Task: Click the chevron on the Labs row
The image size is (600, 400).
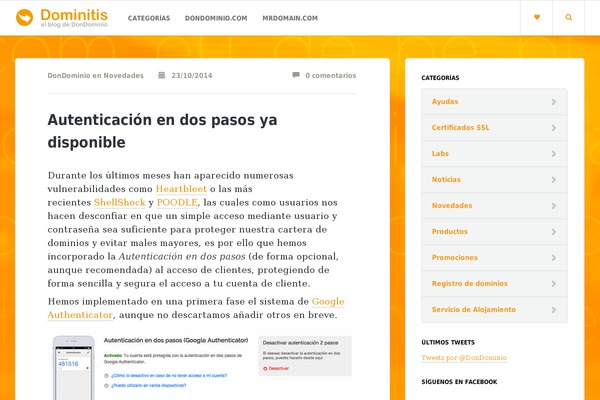Action: coord(554,154)
